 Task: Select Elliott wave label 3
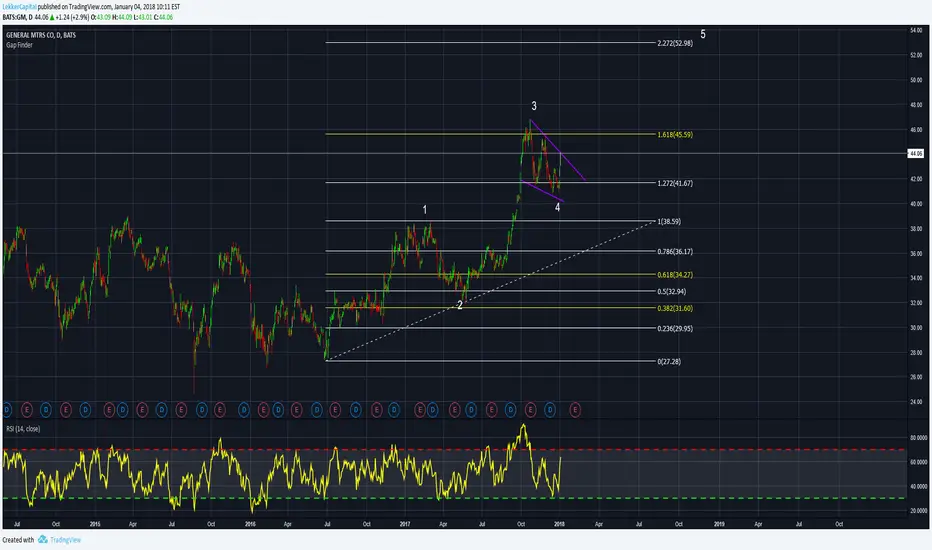(534, 106)
